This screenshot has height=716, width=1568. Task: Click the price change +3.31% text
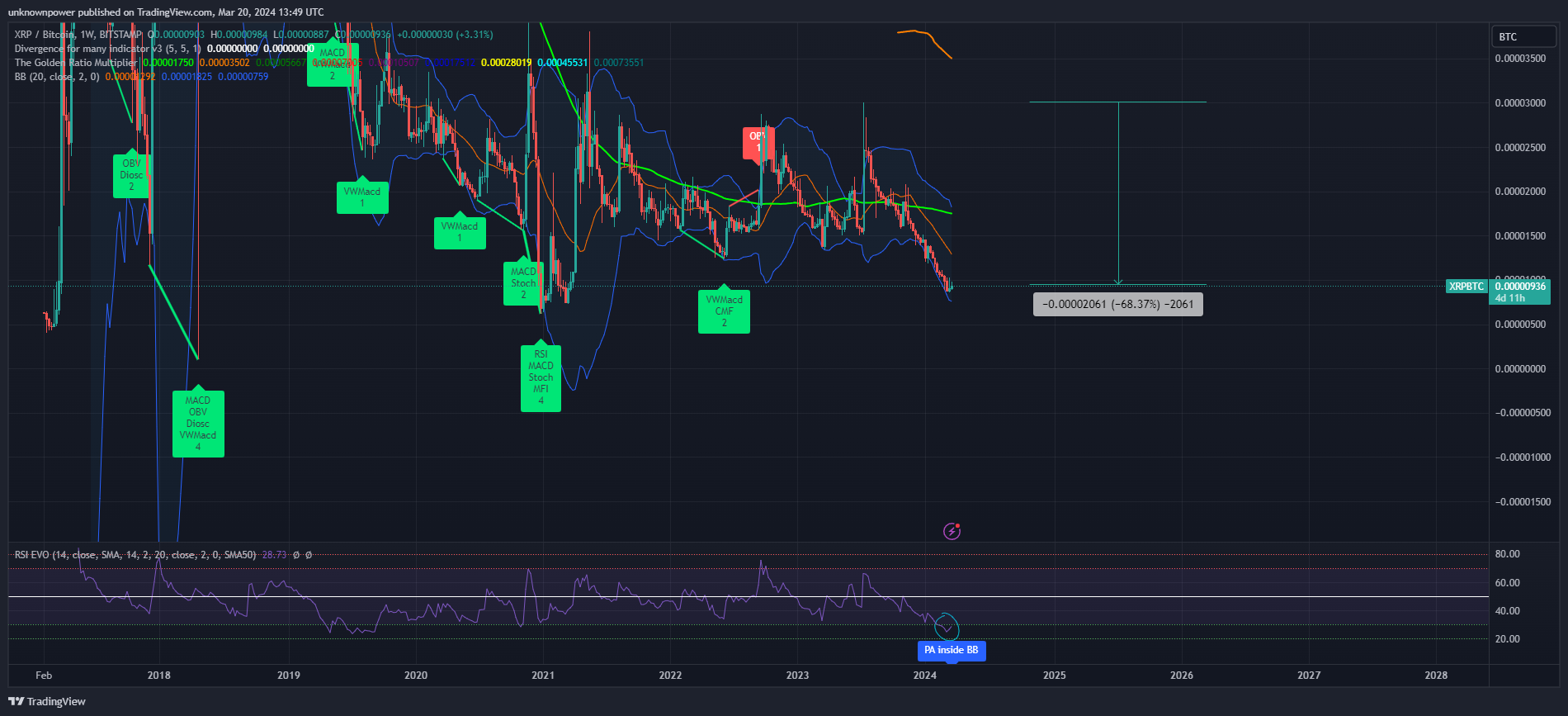[476, 35]
